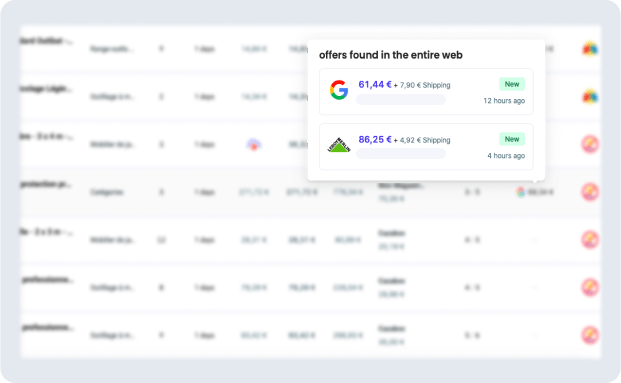Click the 'offers found in the entire web' heading
Viewport: 621px width, 383px height.
(391, 55)
